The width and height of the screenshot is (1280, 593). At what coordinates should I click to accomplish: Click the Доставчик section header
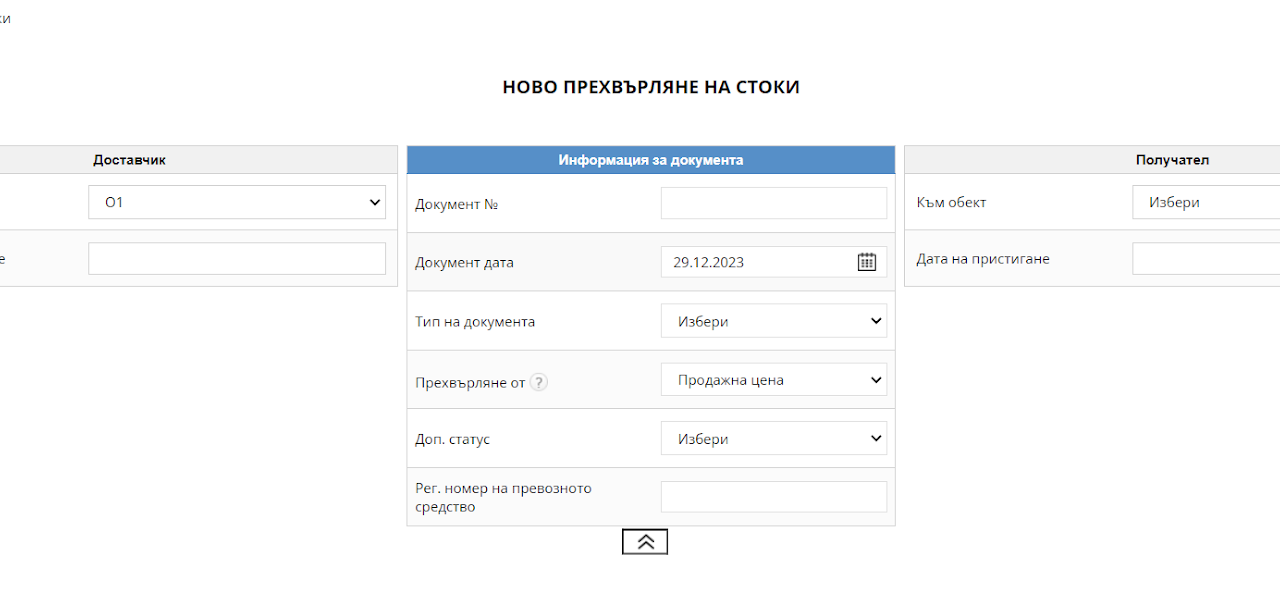[x=130, y=160]
